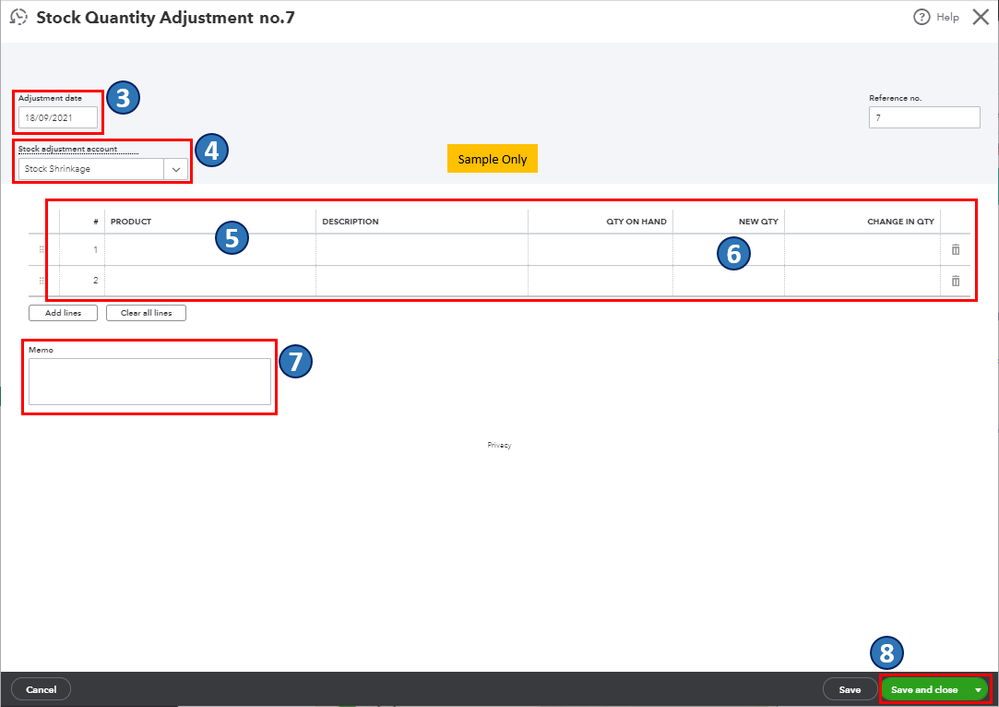Click the green Save and close button
This screenshot has height=707, width=999.
[924, 690]
